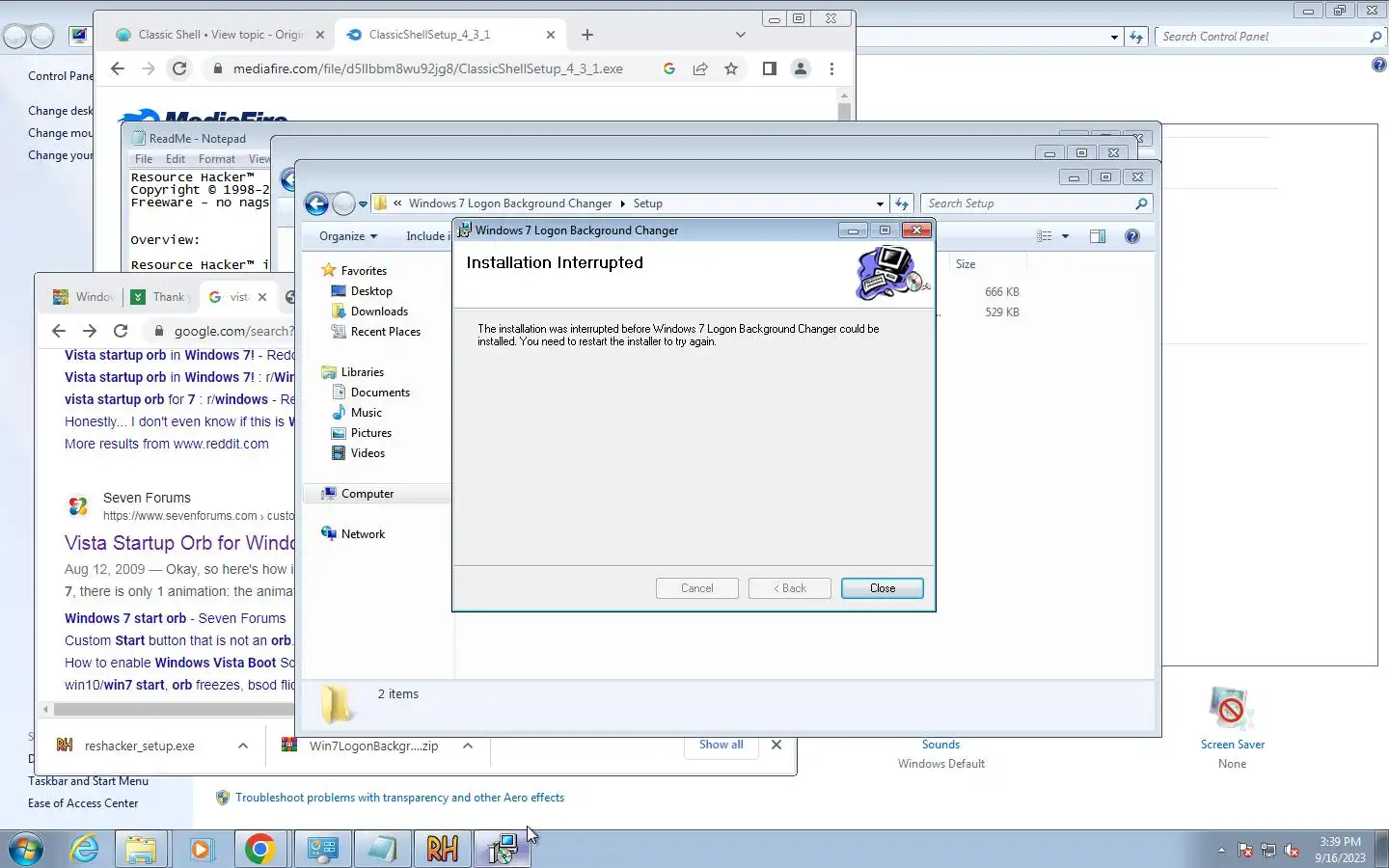Click Windows 7 Logon Background Changer breadcrumb
Viewport: 1389px width, 868px height.
coord(509,203)
